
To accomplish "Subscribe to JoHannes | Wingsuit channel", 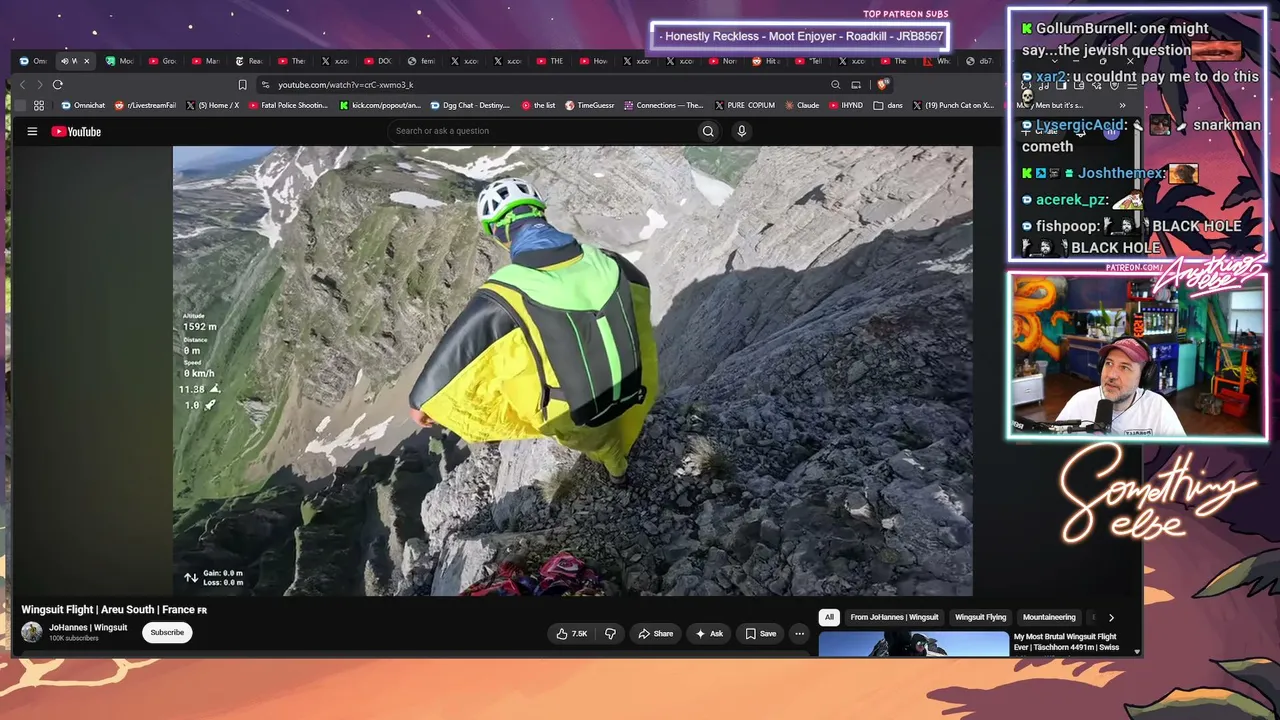I will tap(167, 632).
